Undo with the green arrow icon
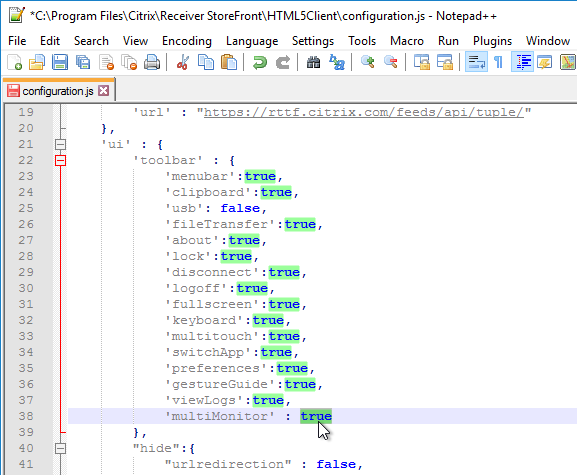 (x=259, y=62)
